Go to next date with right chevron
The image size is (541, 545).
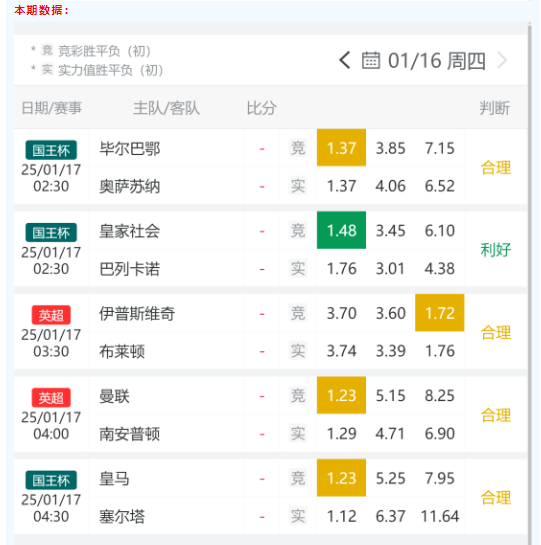click(502, 60)
